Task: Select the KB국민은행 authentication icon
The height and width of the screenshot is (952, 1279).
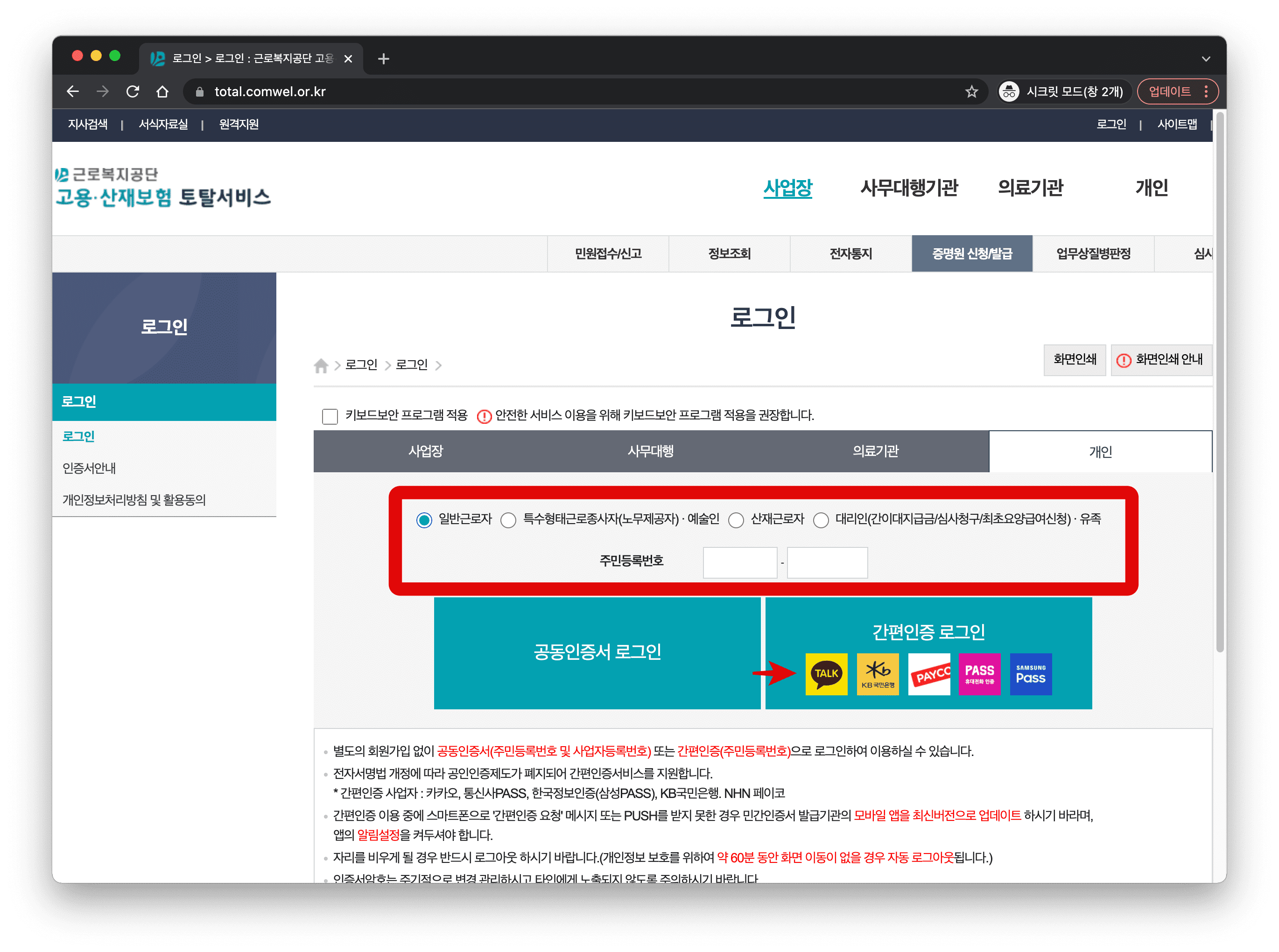Action: tap(877, 674)
